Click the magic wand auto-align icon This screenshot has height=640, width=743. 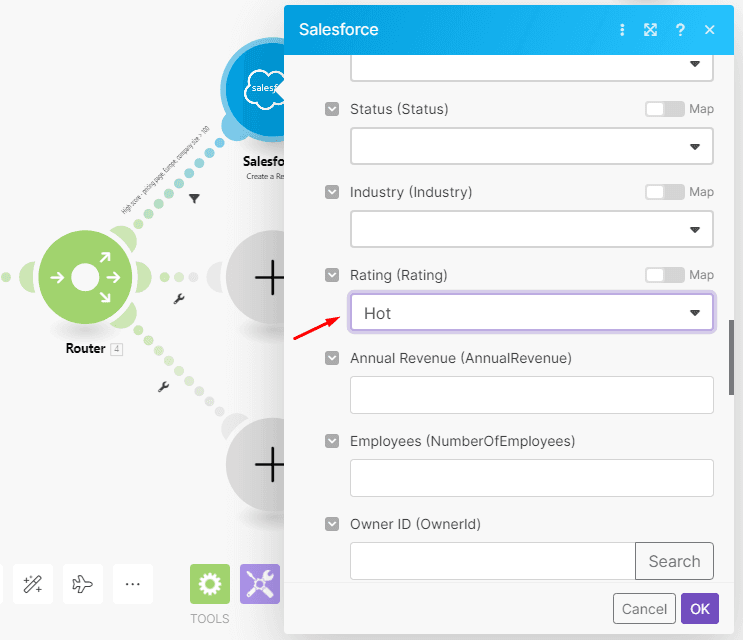(32, 585)
